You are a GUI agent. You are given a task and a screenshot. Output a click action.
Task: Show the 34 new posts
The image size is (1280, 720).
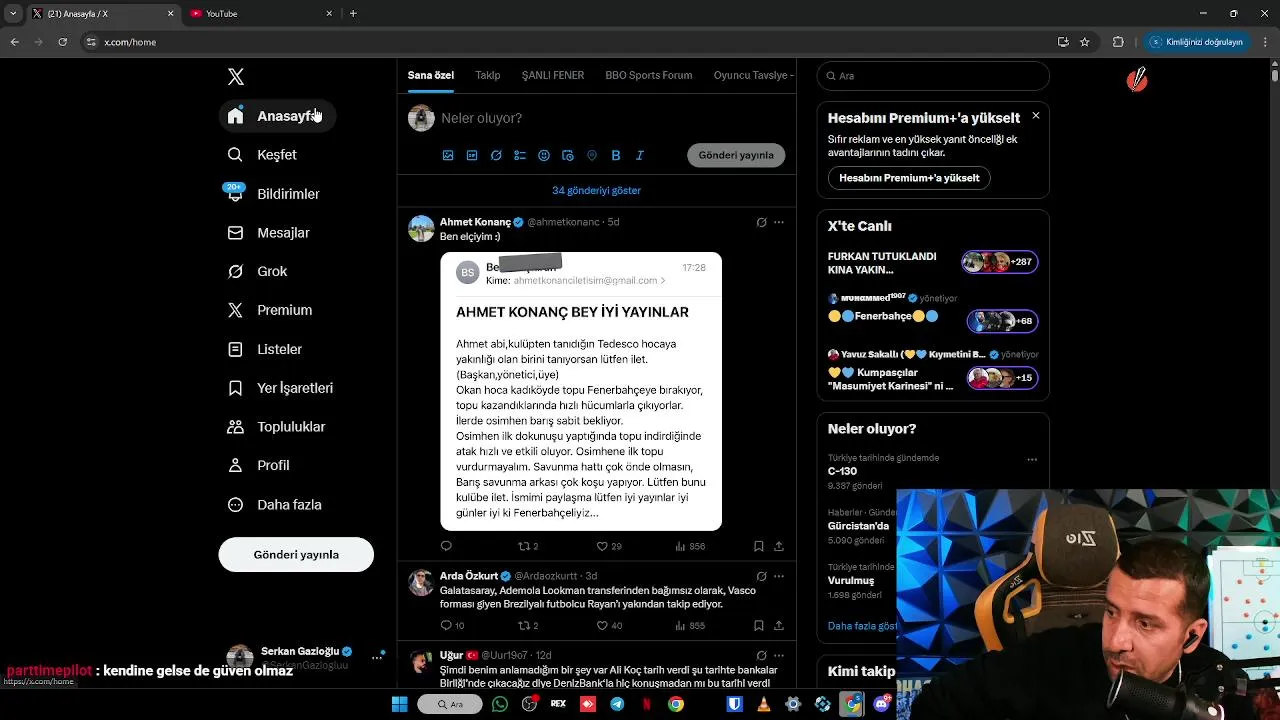[x=596, y=190]
